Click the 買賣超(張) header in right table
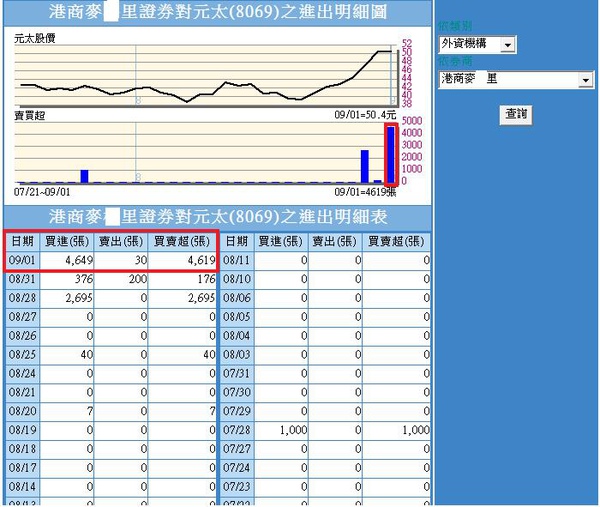 pyautogui.click(x=396, y=241)
